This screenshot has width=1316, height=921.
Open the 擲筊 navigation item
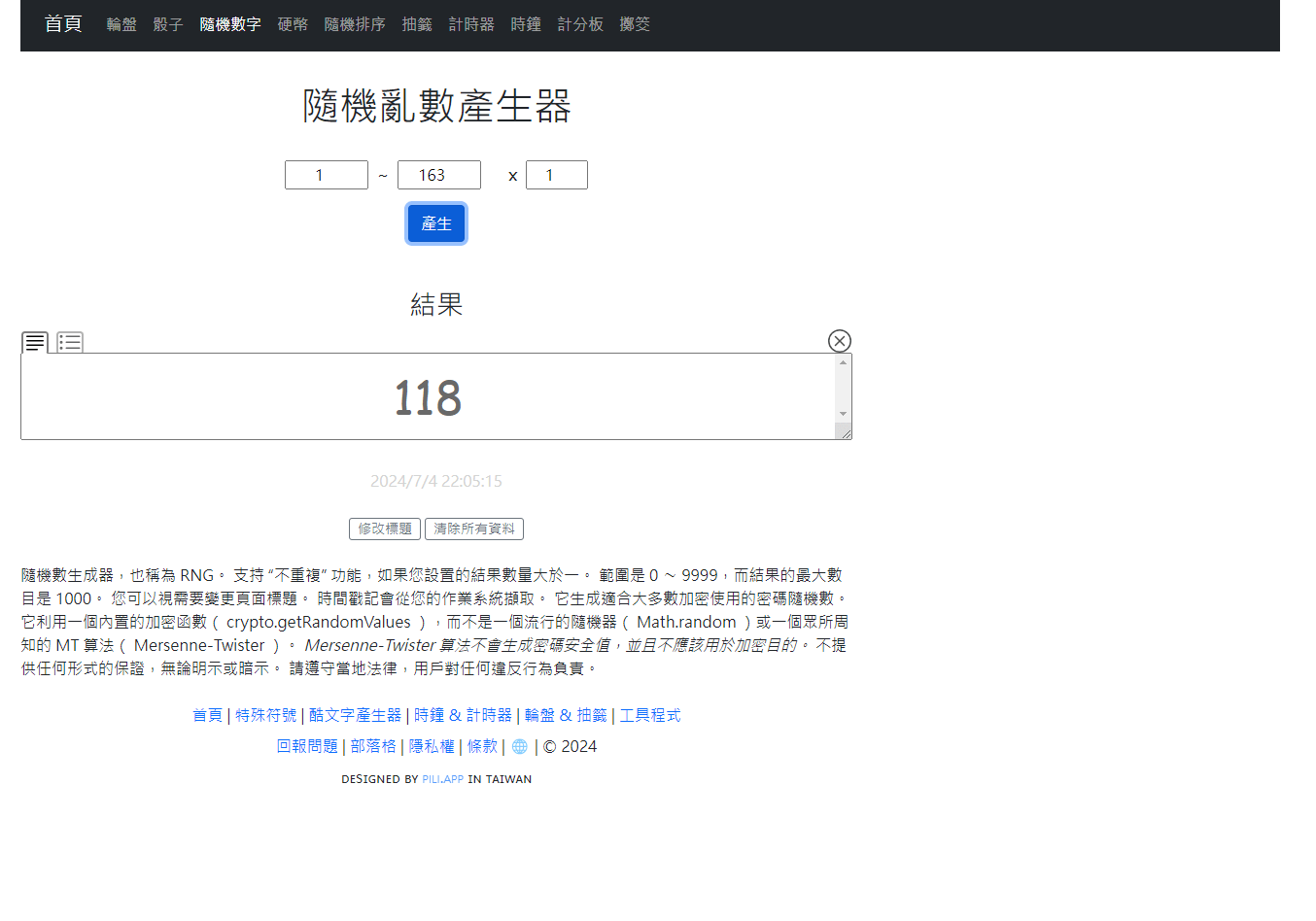point(635,24)
